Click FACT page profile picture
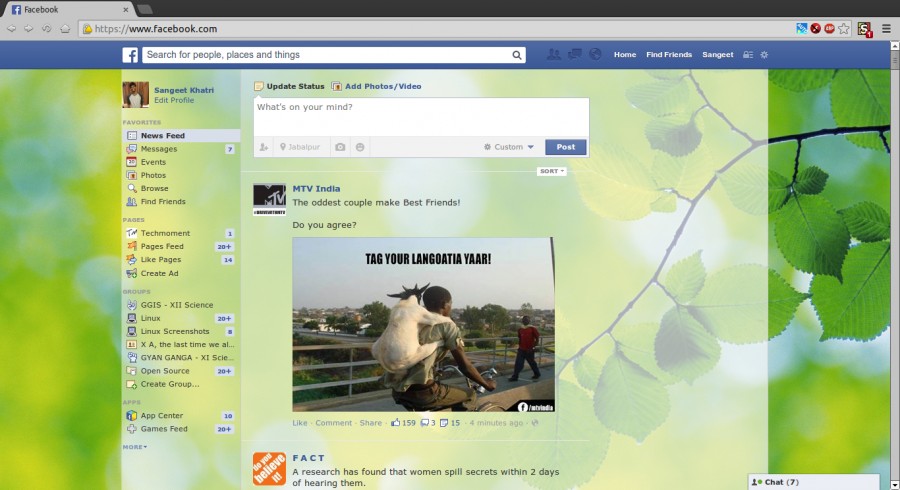 point(269,468)
